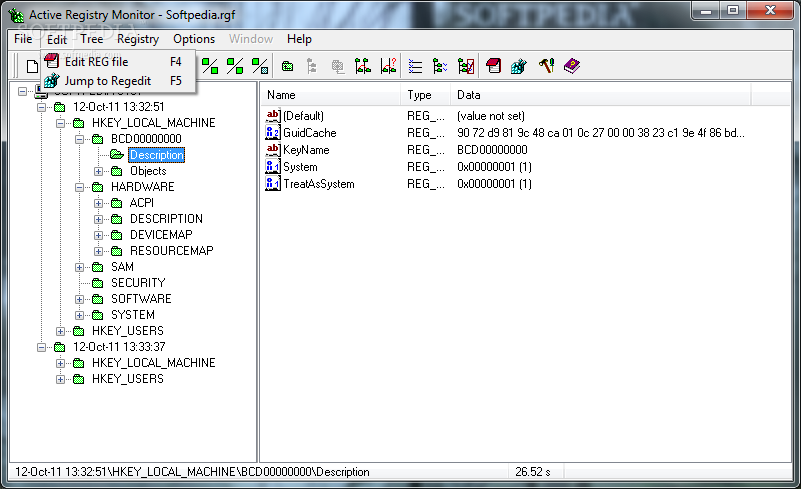
Task: Click the KeyName data BCD00000000 cell
Action: [x=492, y=150]
